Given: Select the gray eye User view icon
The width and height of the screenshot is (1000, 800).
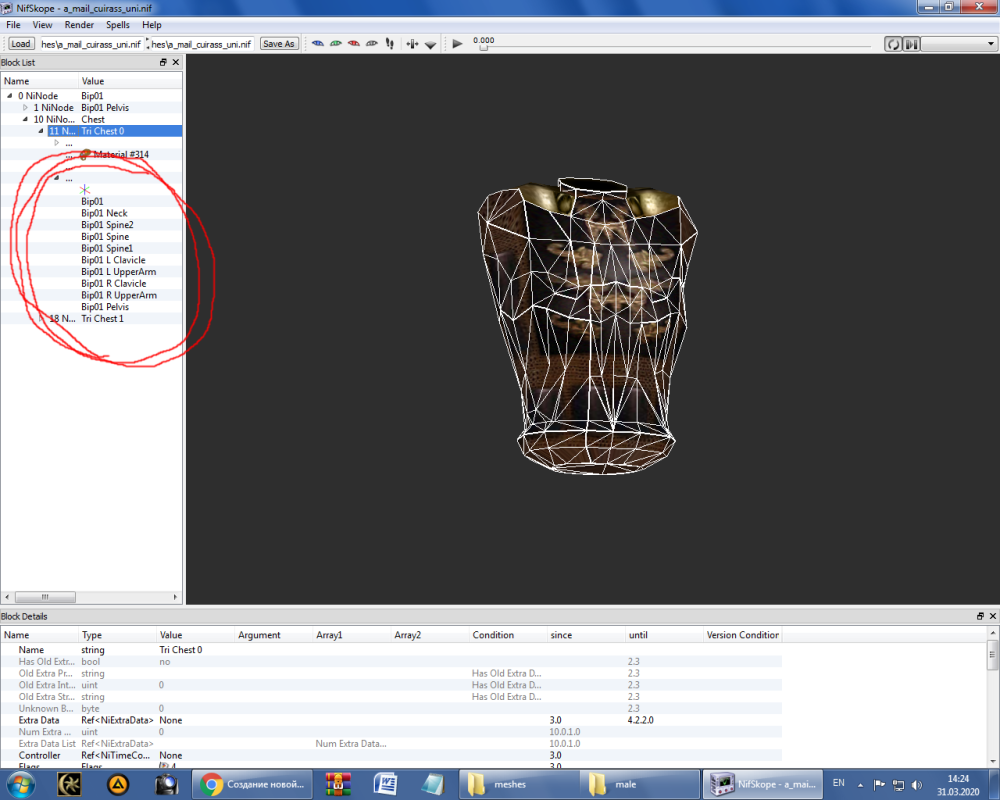Looking at the screenshot, I should 372,43.
